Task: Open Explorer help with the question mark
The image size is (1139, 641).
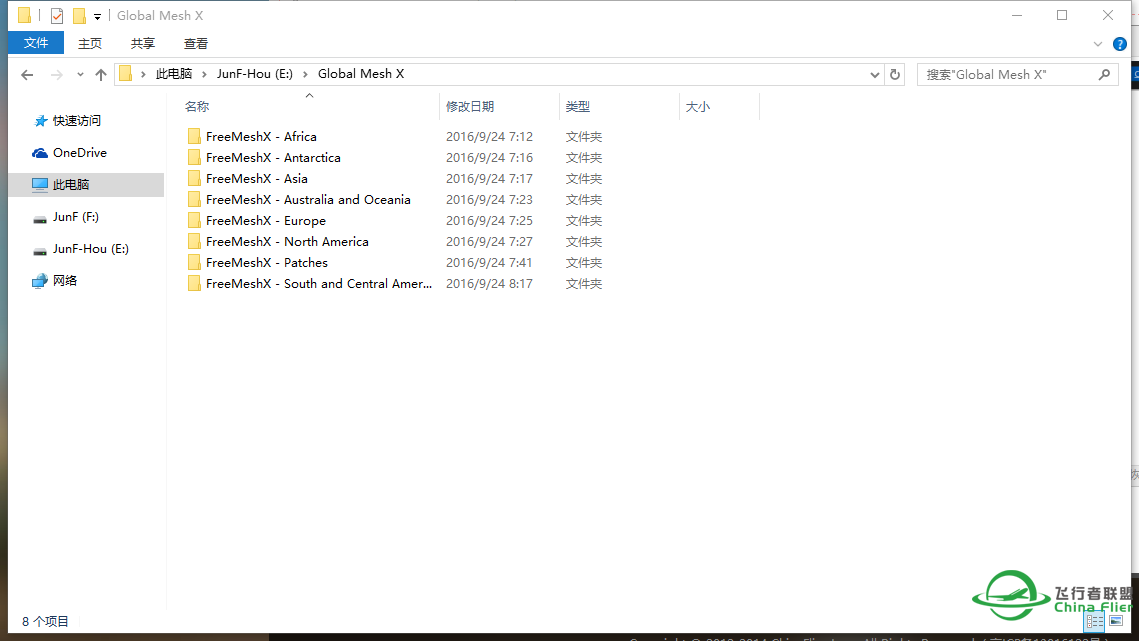Action: click(x=1120, y=44)
